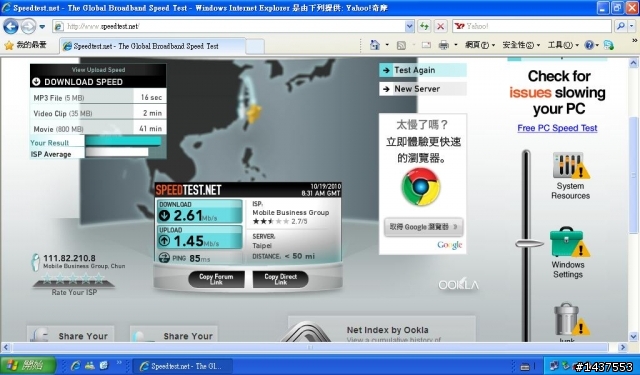This screenshot has height=375, width=640.
Task: Click the first Share Your button
Action: [x=70, y=334]
